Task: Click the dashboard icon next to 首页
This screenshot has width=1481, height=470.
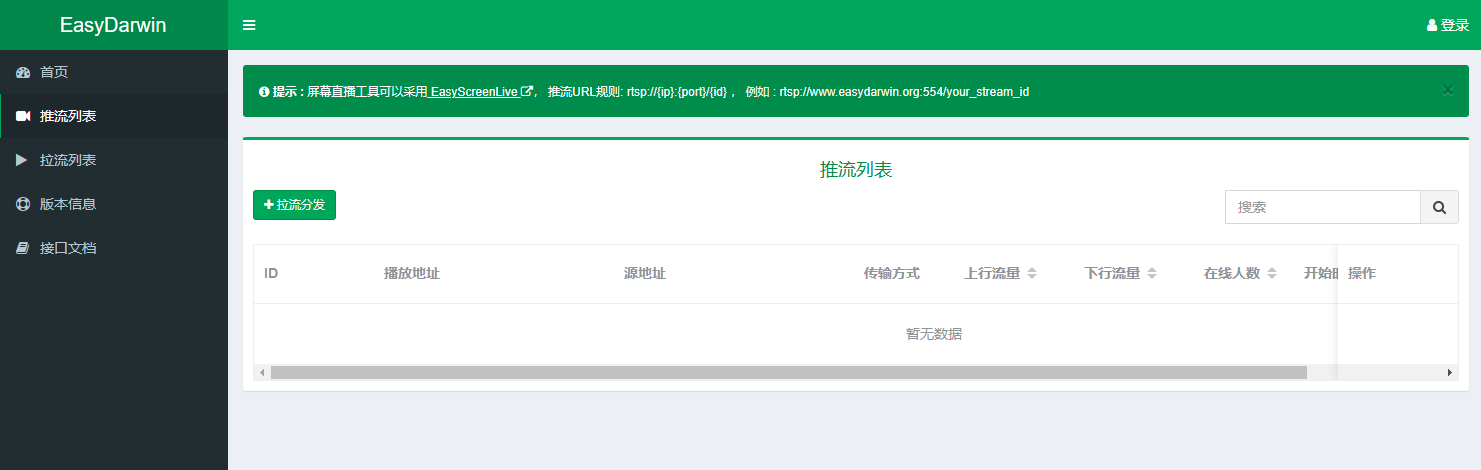Action: (x=23, y=72)
